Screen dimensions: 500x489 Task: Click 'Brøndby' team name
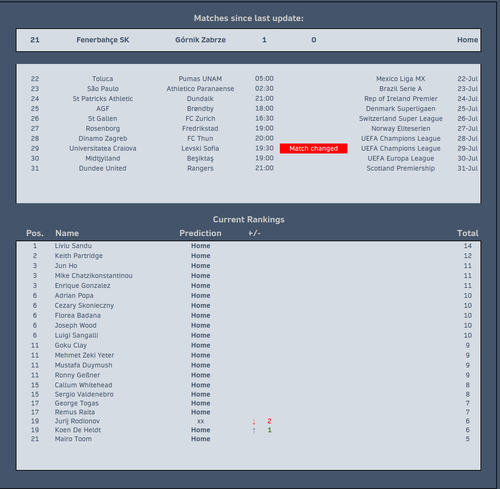tap(200, 109)
